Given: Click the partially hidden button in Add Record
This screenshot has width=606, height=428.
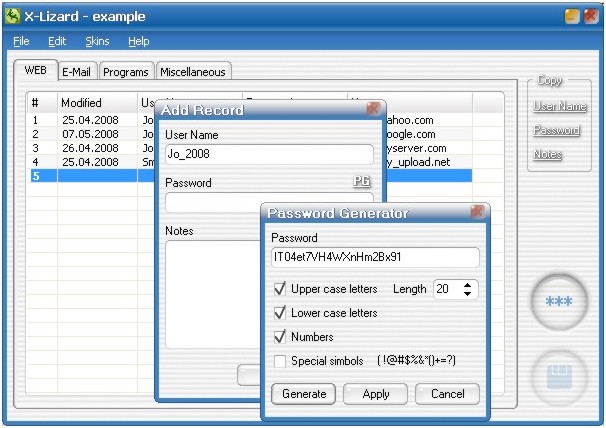Looking at the screenshot, I should [249, 375].
